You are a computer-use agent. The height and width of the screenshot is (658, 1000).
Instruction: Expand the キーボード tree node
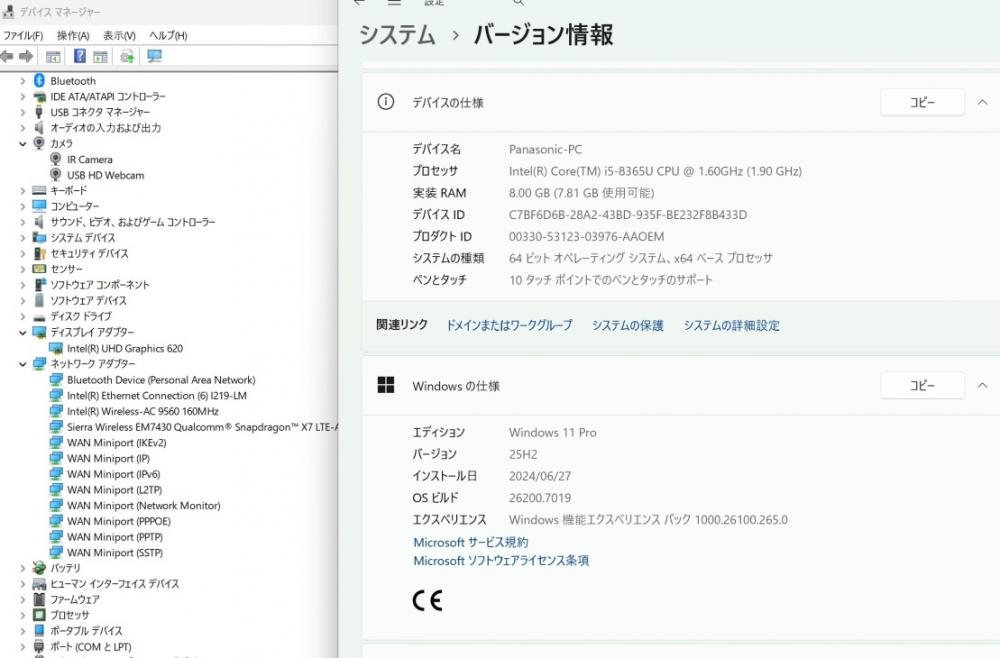click(x=22, y=190)
